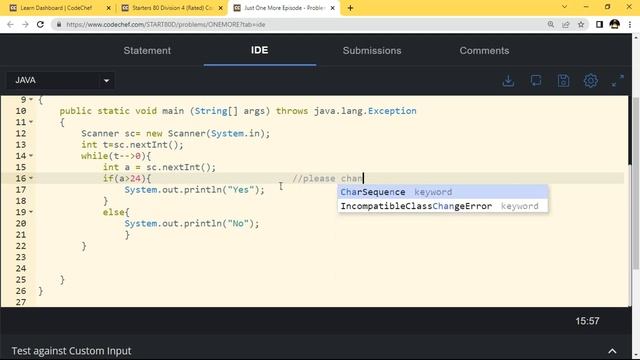This screenshot has width=640, height=360.
Task: Reset the code with the refresh icon
Action: pyautogui.click(x=536, y=80)
